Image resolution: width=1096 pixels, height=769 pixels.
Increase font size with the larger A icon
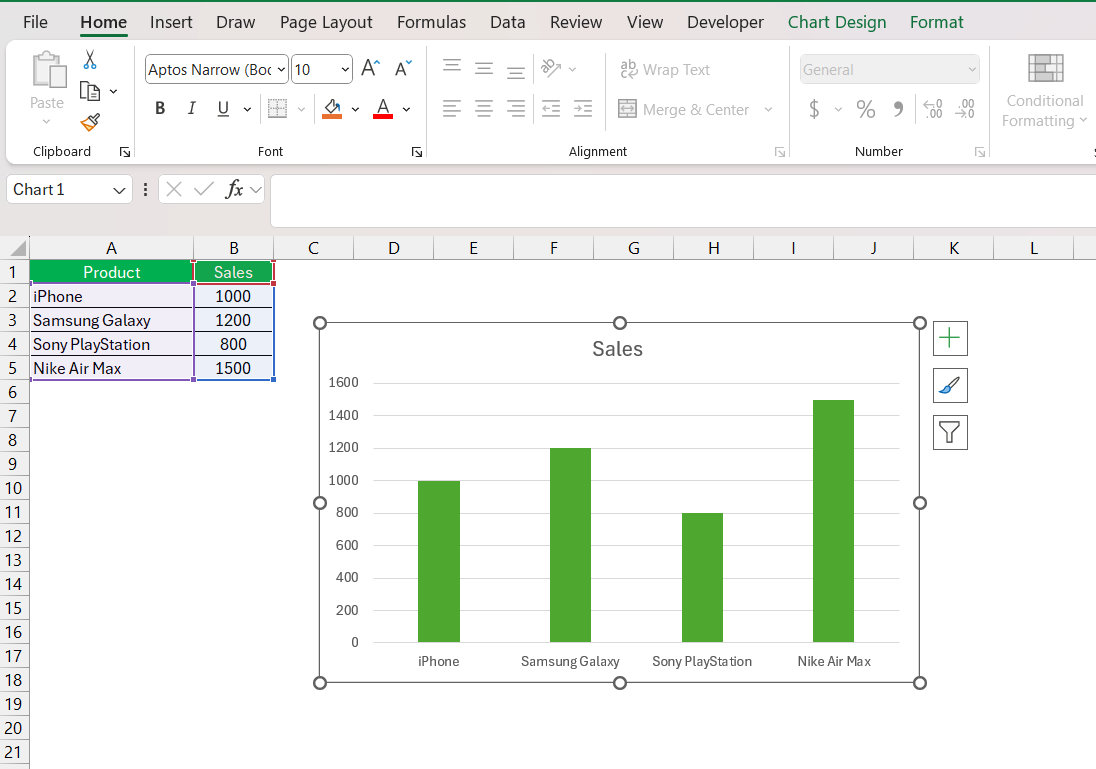click(370, 69)
